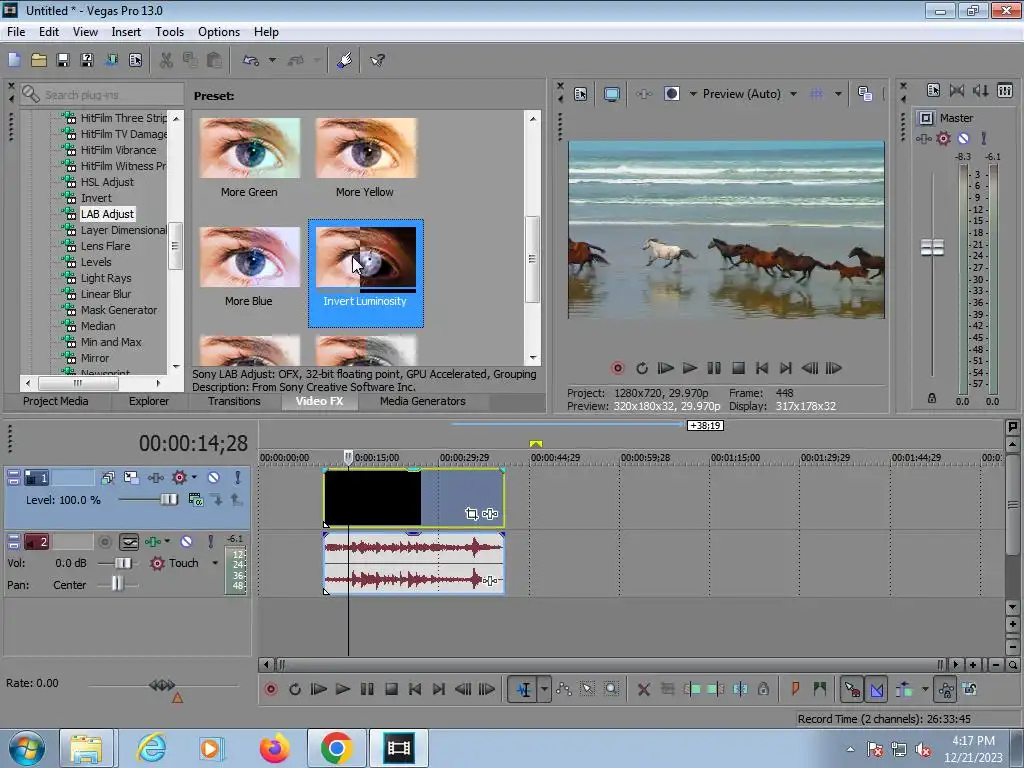Select the Zoom Edit tool magnifier
The width and height of the screenshot is (1024, 768).
pos(611,689)
